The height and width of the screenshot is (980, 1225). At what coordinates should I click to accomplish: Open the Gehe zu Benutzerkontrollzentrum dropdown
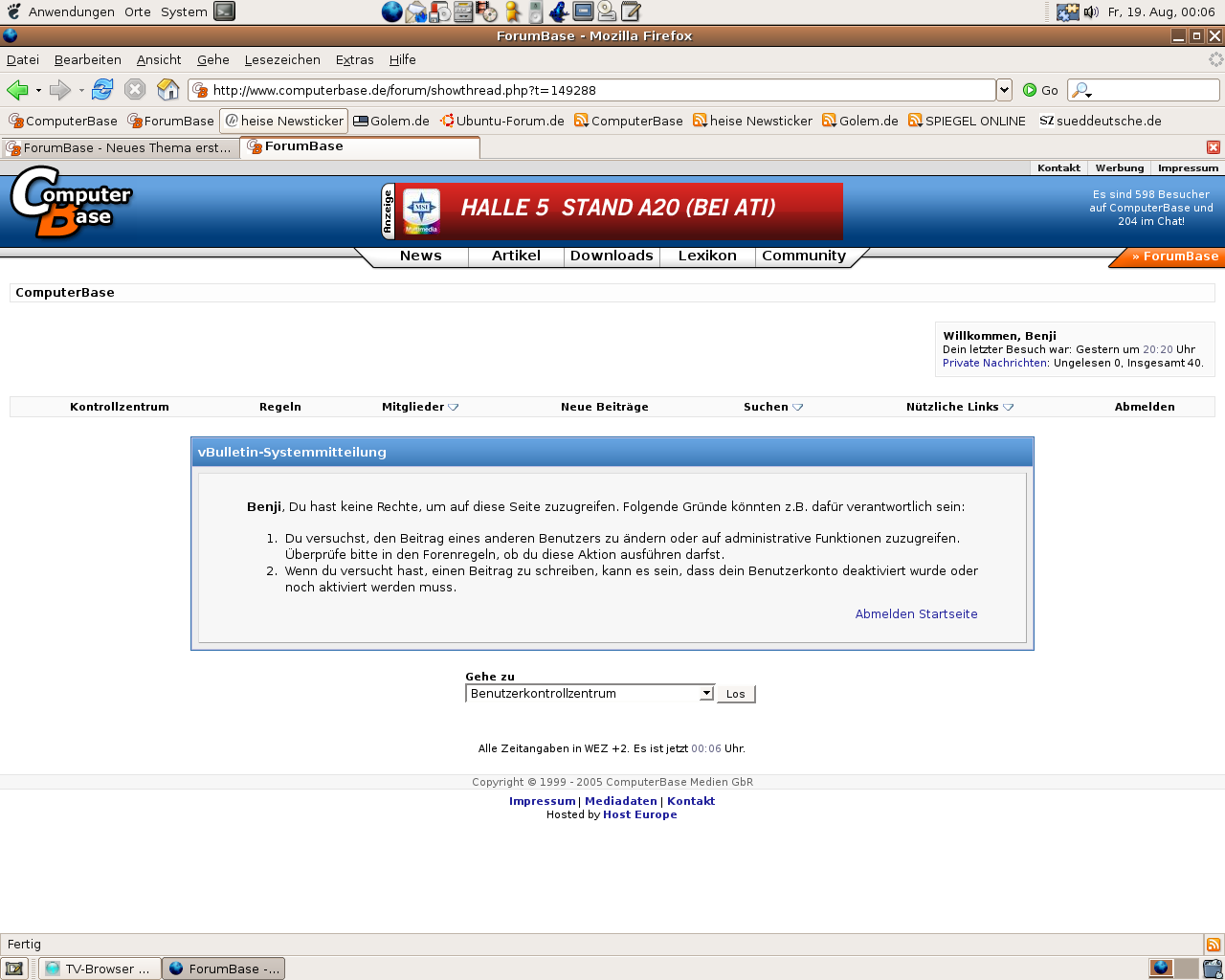(x=590, y=694)
